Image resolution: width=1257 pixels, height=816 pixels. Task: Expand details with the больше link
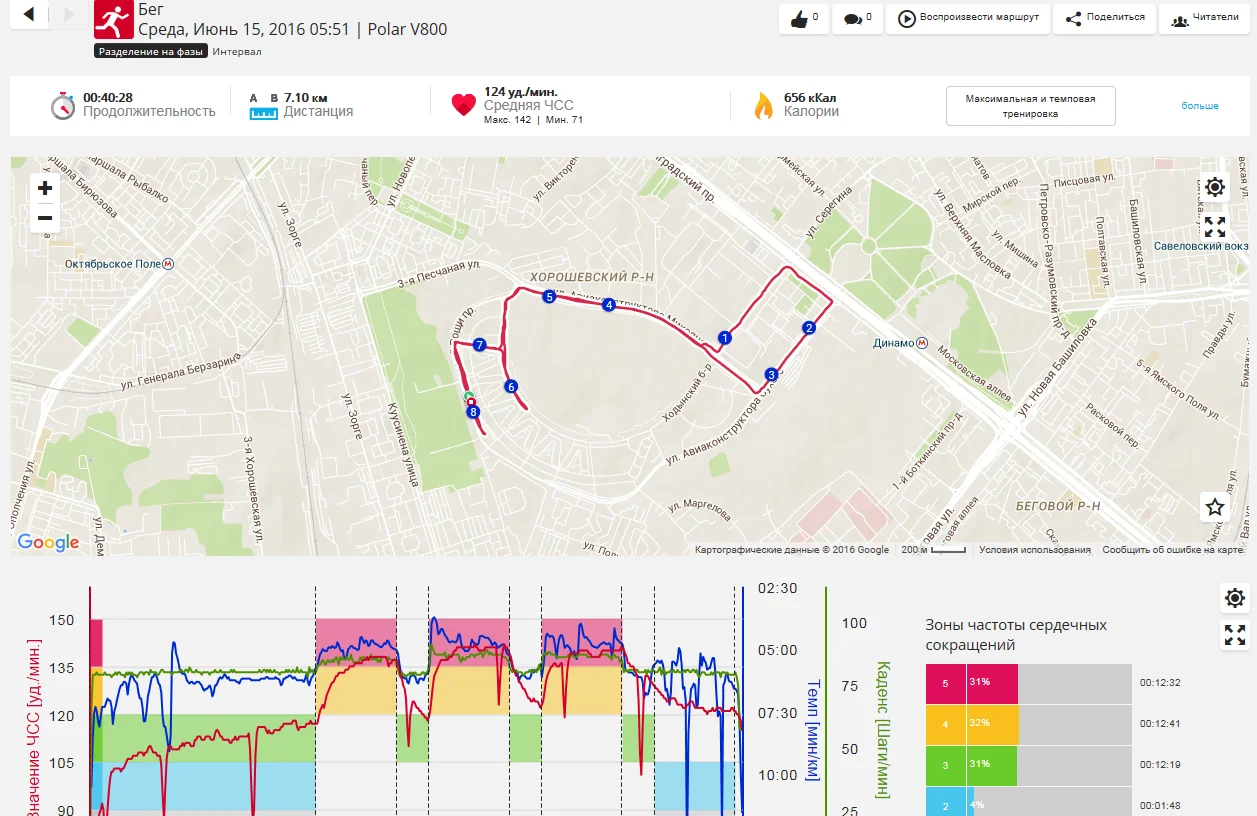(1200, 106)
